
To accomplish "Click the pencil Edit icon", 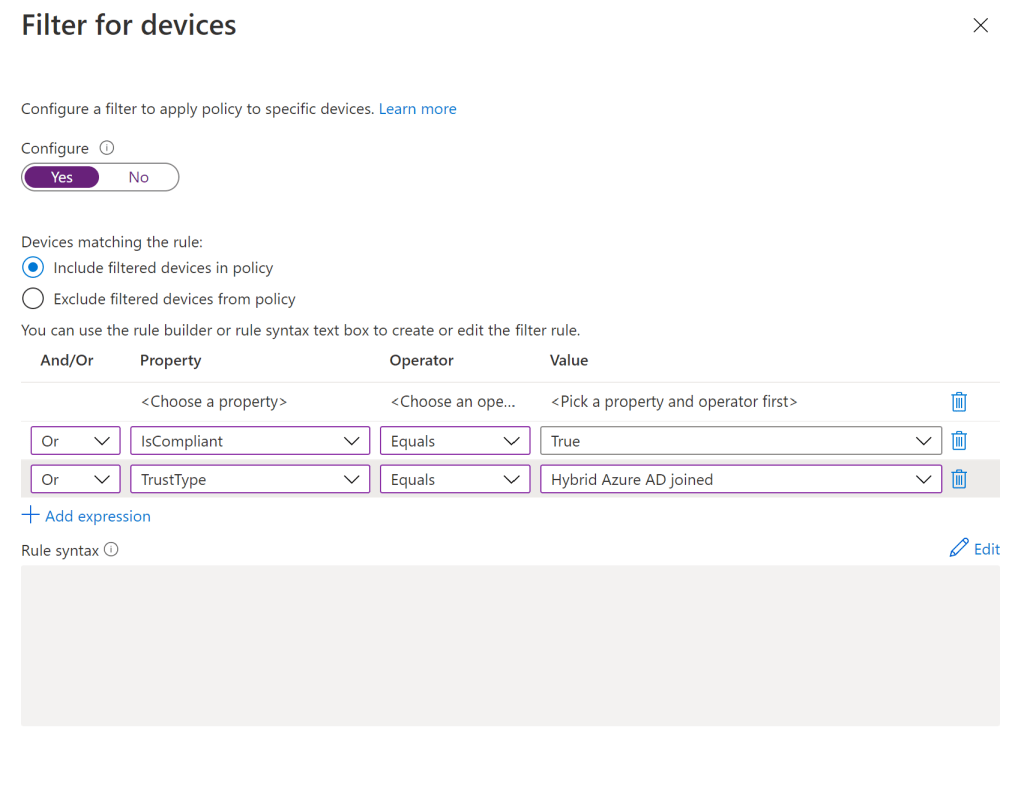I will 959,548.
